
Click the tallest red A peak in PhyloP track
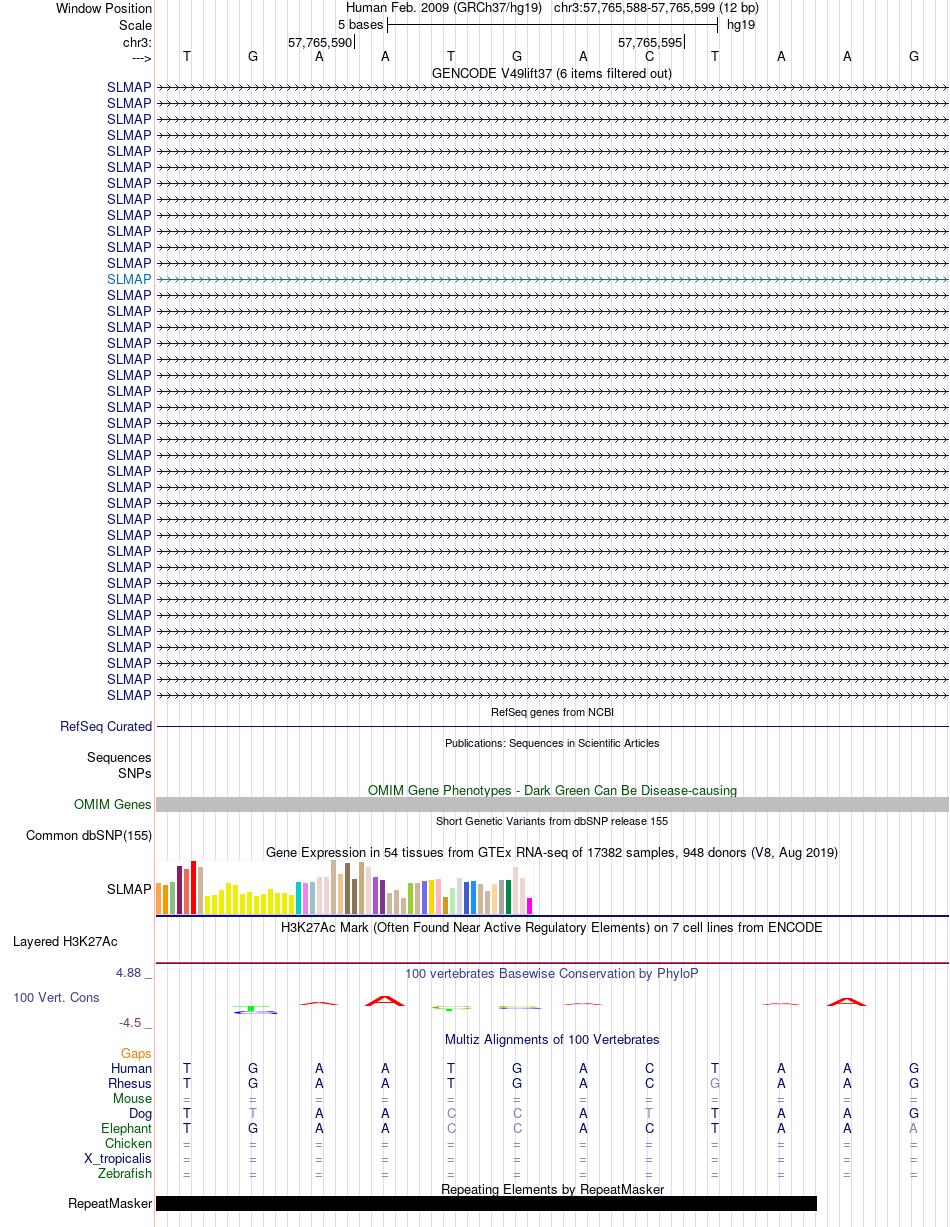pyautogui.click(x=385, y=1000)
